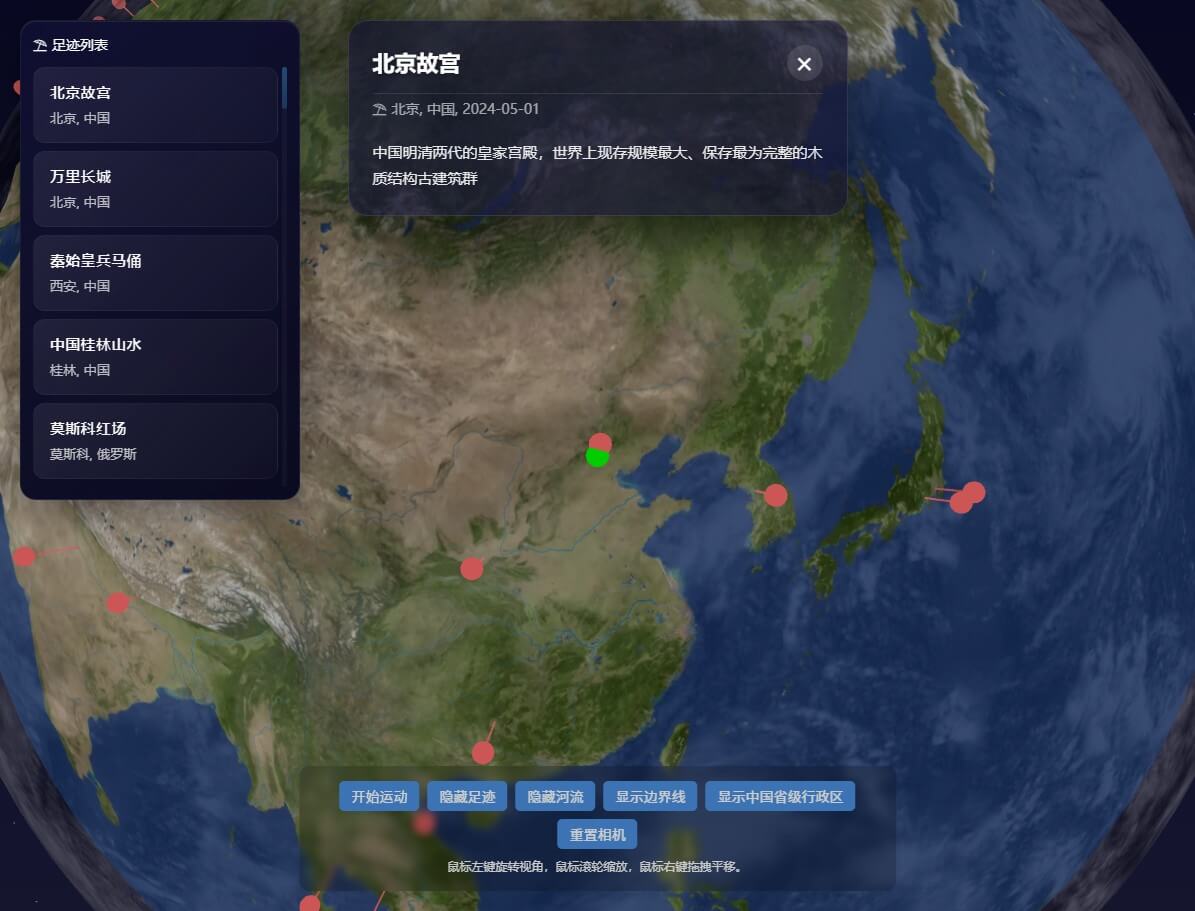Choose 中国桂林山水 from the footprint list

155,356
